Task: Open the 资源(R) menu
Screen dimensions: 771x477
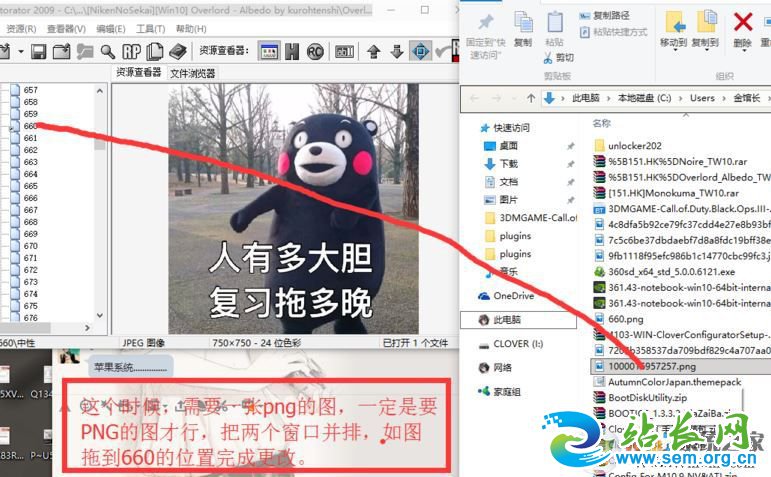Action: 21,29
